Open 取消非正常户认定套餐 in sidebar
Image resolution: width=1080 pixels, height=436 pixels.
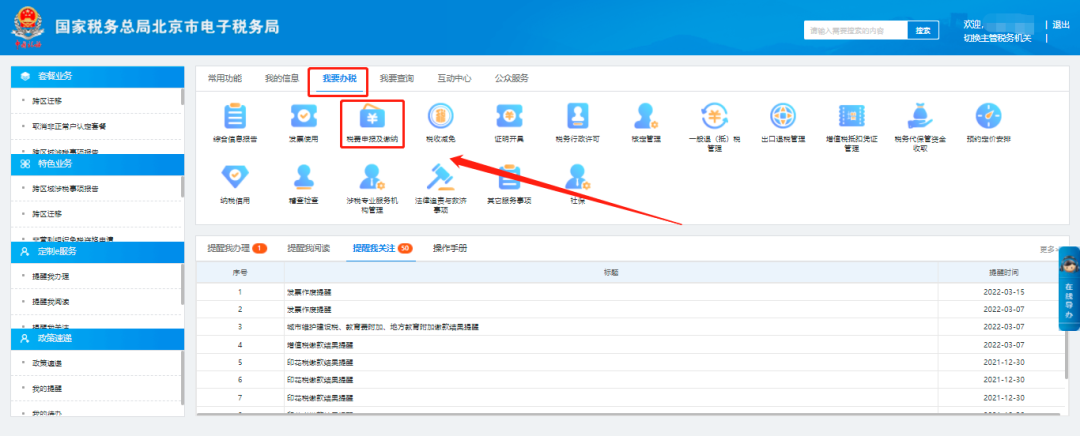tap(69, 127)
